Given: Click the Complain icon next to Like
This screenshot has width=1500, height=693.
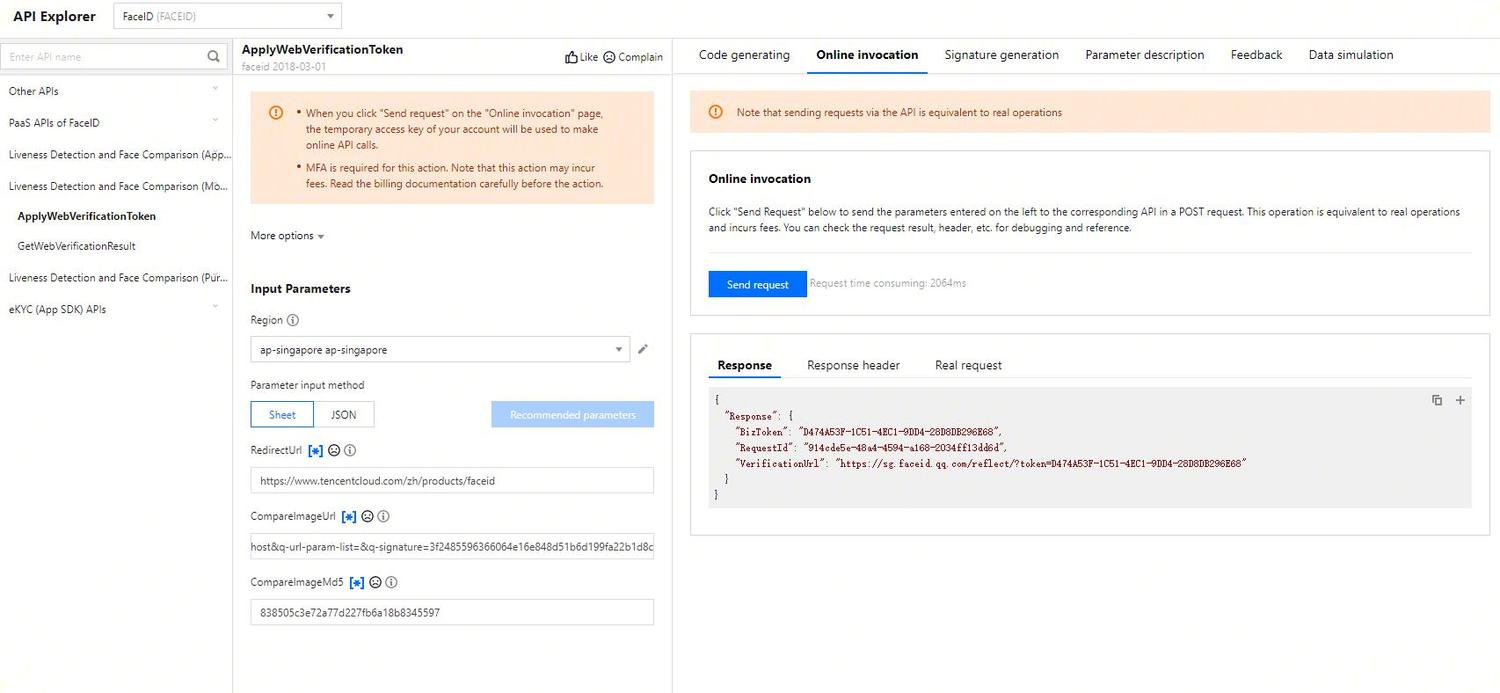Looking at the screenshot, I should click(x=608, y=57).
